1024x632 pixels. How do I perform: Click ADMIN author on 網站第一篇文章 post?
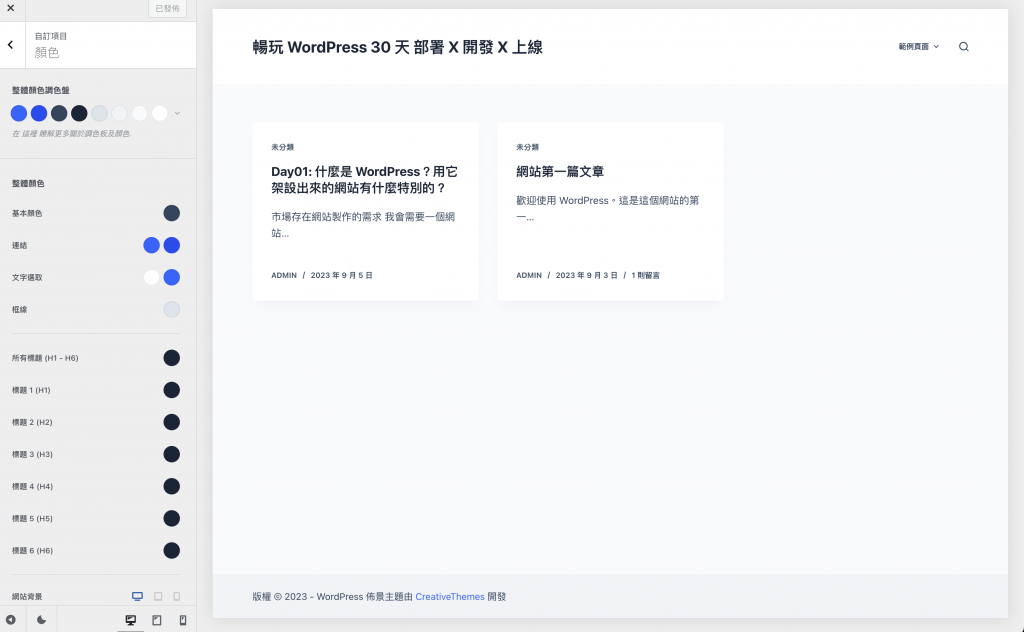pos(529,276)
